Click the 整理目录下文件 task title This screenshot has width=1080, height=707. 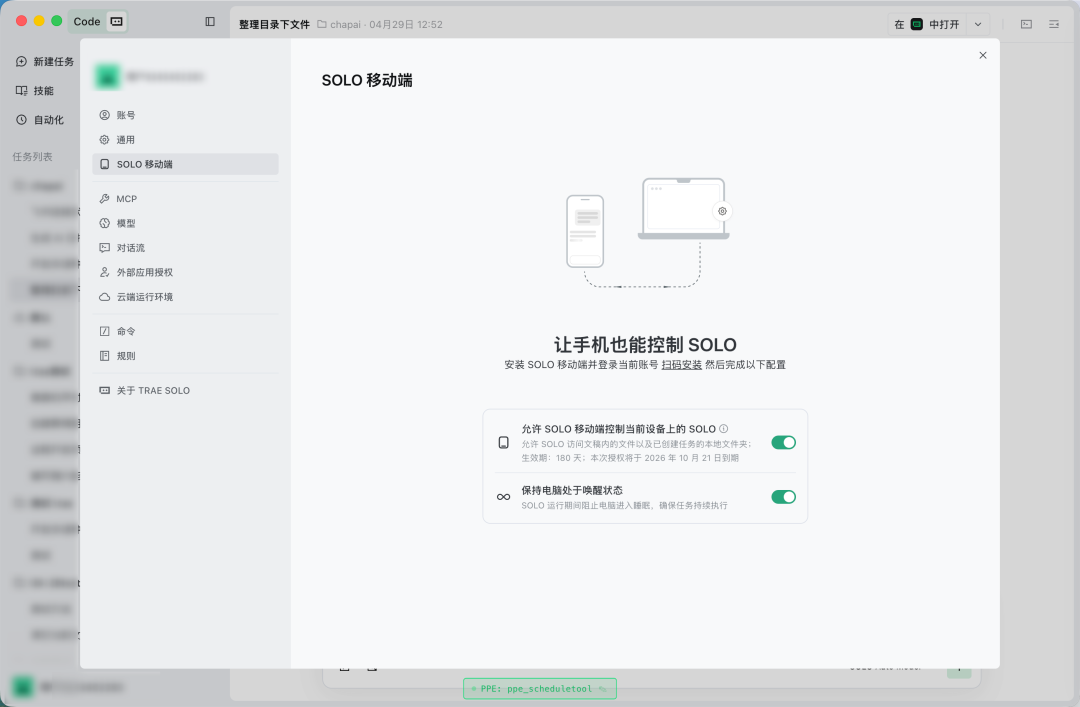point(274,24)
